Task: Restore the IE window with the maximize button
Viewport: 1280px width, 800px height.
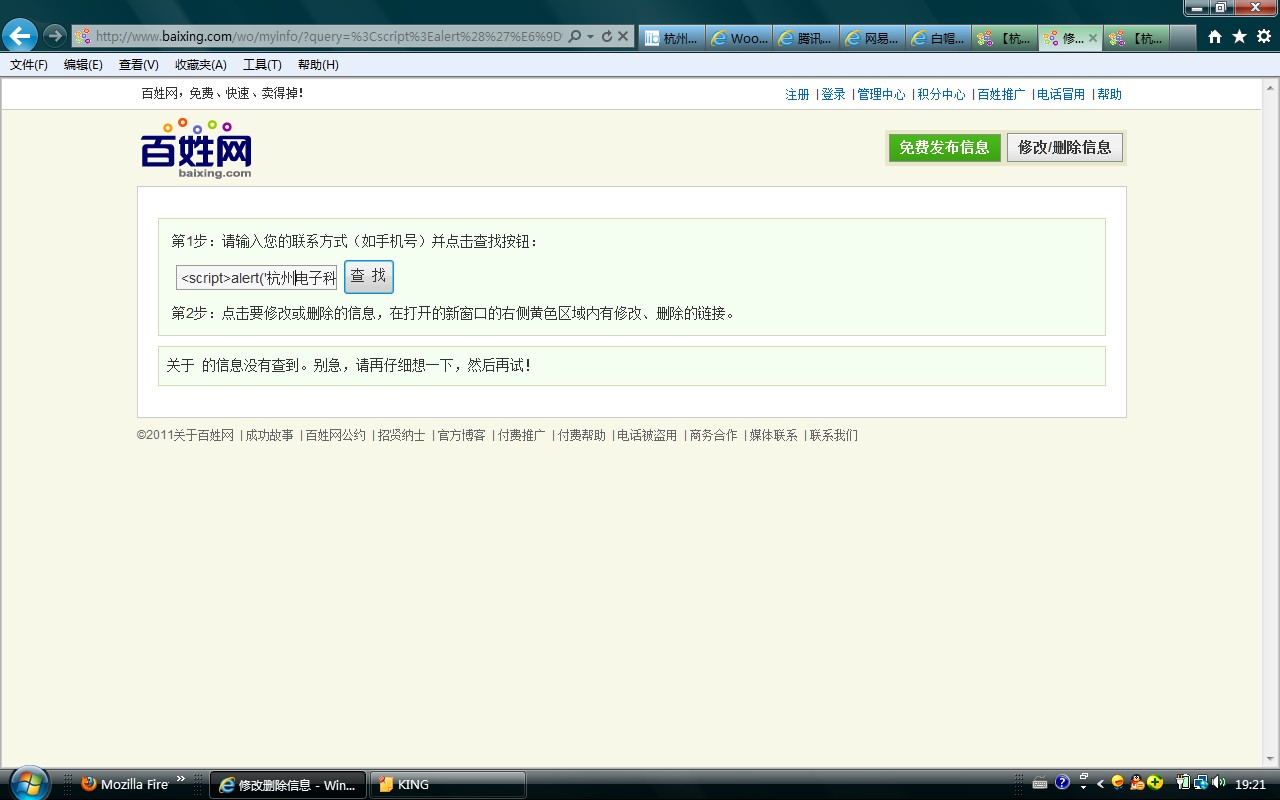Action: (x=1221, y=8)
